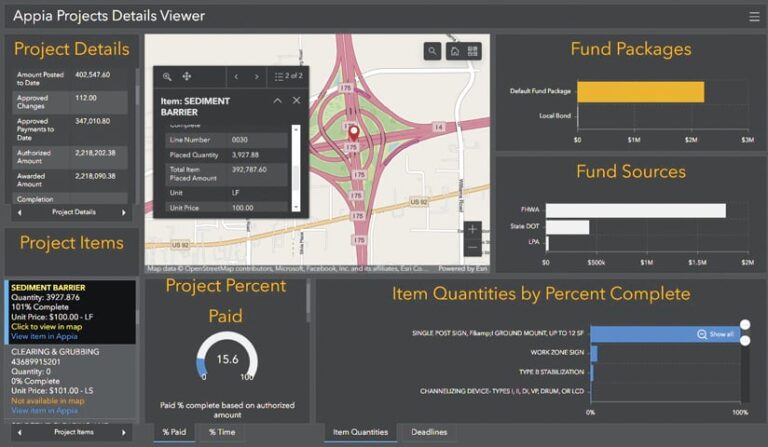Click Show all on the chart

(x=716, y=334)
